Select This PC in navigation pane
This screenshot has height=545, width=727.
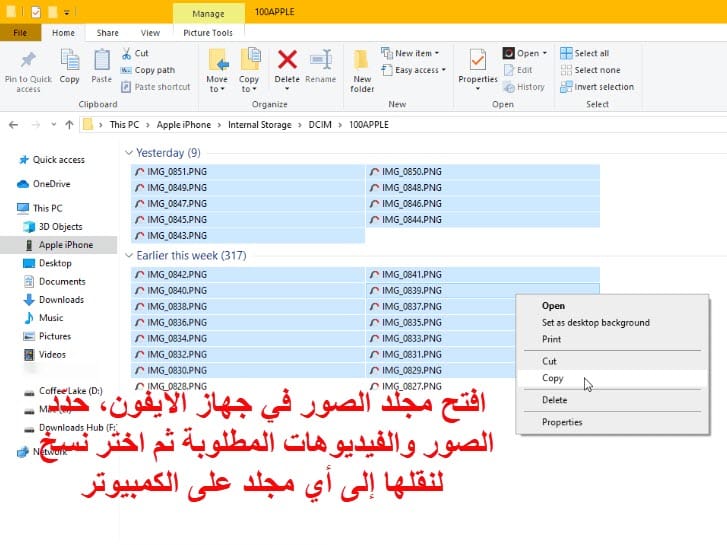coord(39,208)
